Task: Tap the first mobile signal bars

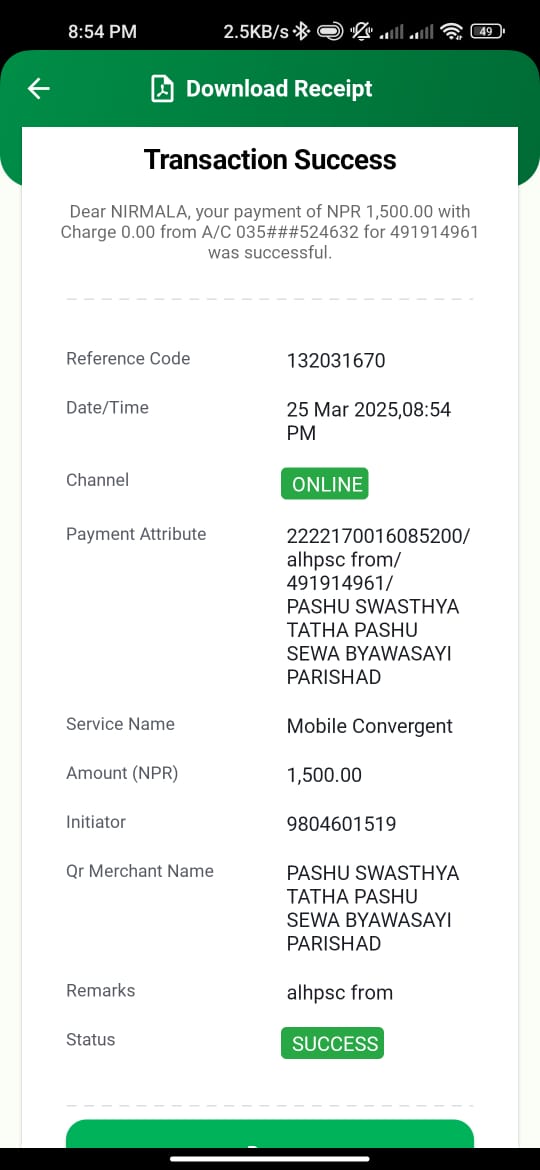Action: (x=392, y=32)
